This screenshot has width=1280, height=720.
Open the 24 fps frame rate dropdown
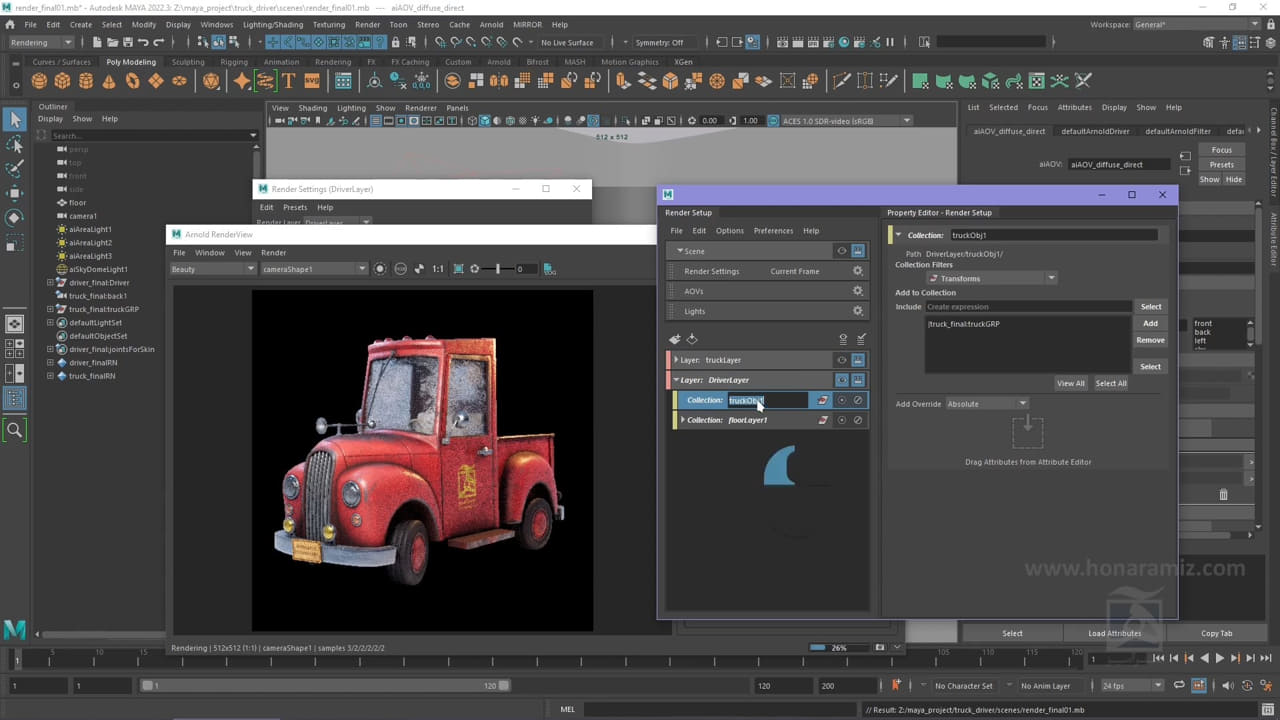tap(1132, 685)
